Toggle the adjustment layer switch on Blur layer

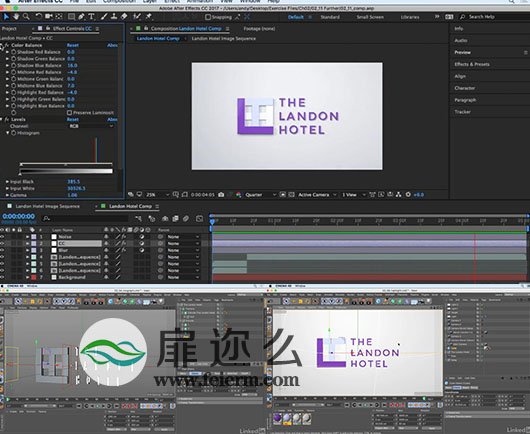[142, 250]
